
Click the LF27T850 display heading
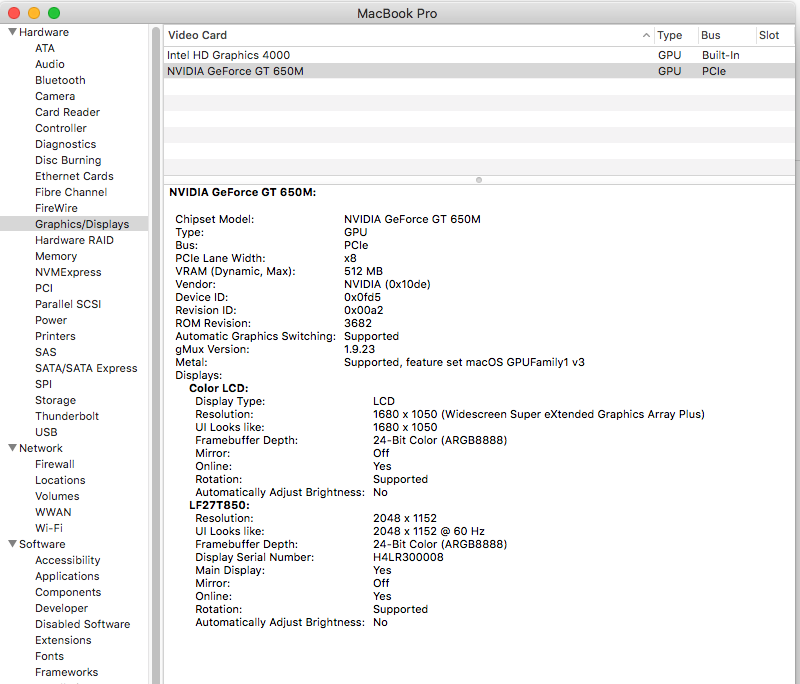coord(219,505)
